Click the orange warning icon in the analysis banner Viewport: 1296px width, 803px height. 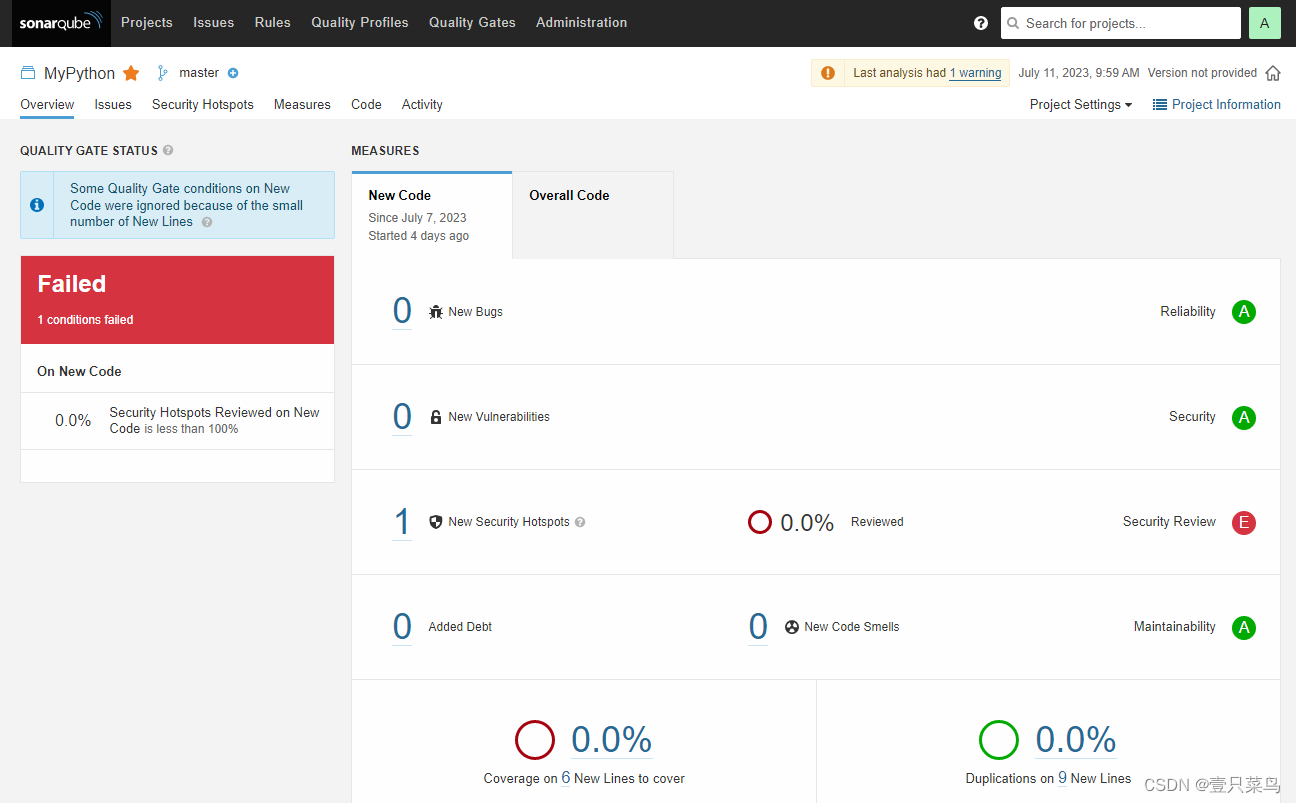pos(828,73)
